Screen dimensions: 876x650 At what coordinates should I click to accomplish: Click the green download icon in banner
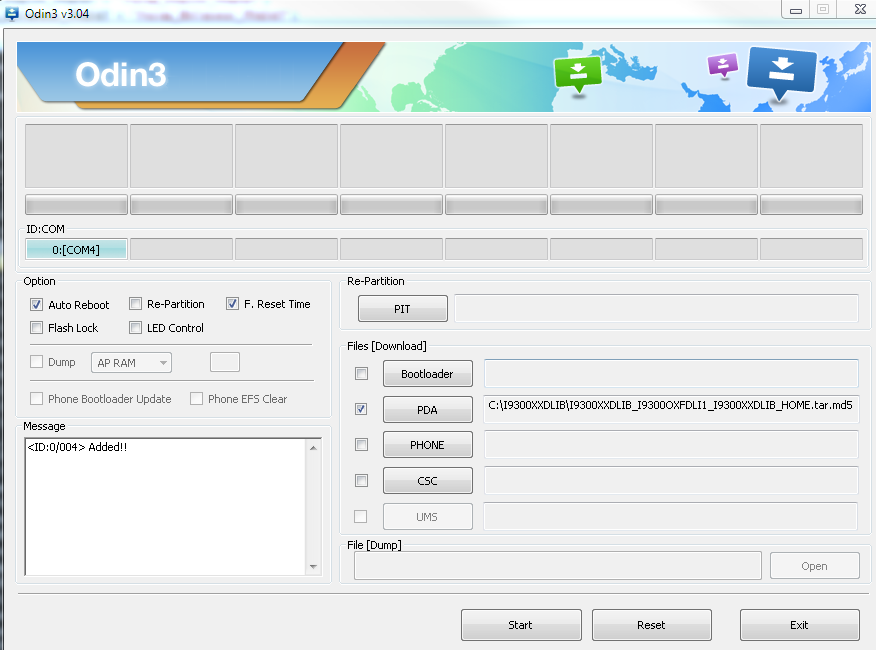(x=577, y=73)
